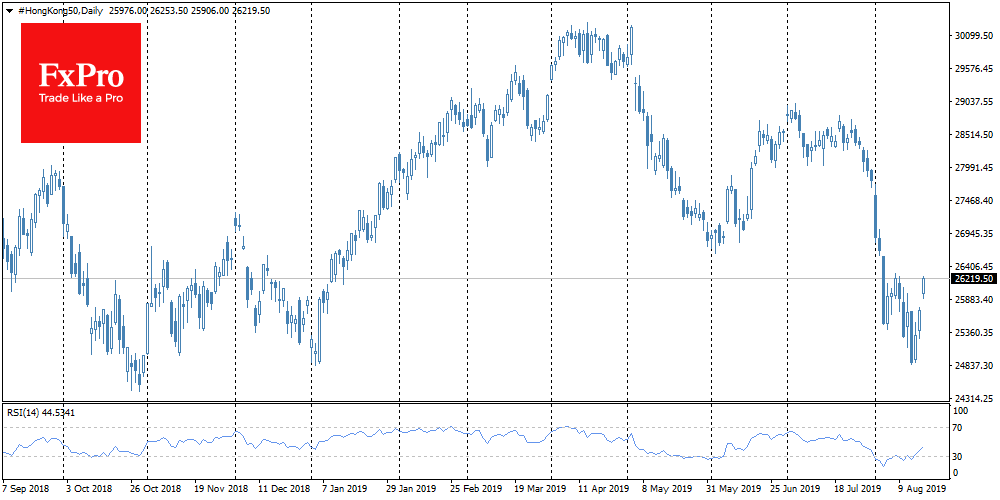Click the current price tag 26219.50
The width and height of the screenshot is (1000, 500).
(x=972, y=280)
